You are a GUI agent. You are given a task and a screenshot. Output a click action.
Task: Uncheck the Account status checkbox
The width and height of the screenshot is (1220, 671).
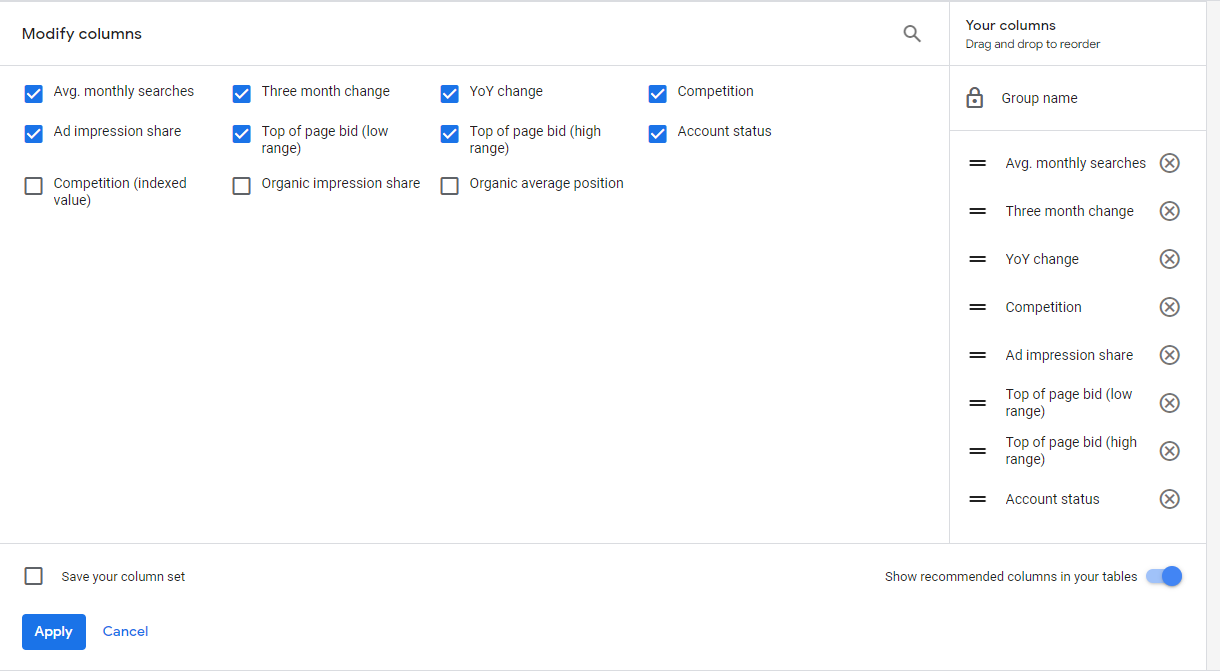point(657,134)
